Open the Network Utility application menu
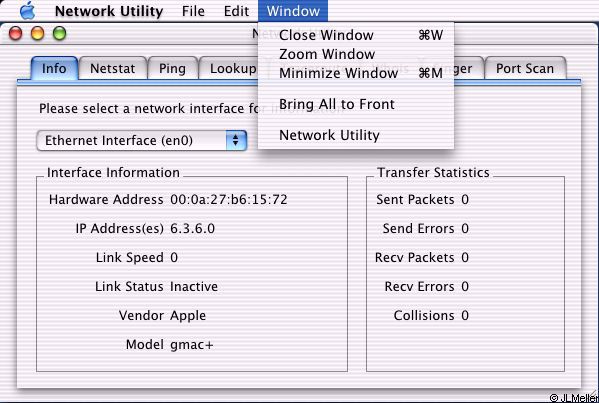The height and width of the screenshot is (403, 599). 109,11
